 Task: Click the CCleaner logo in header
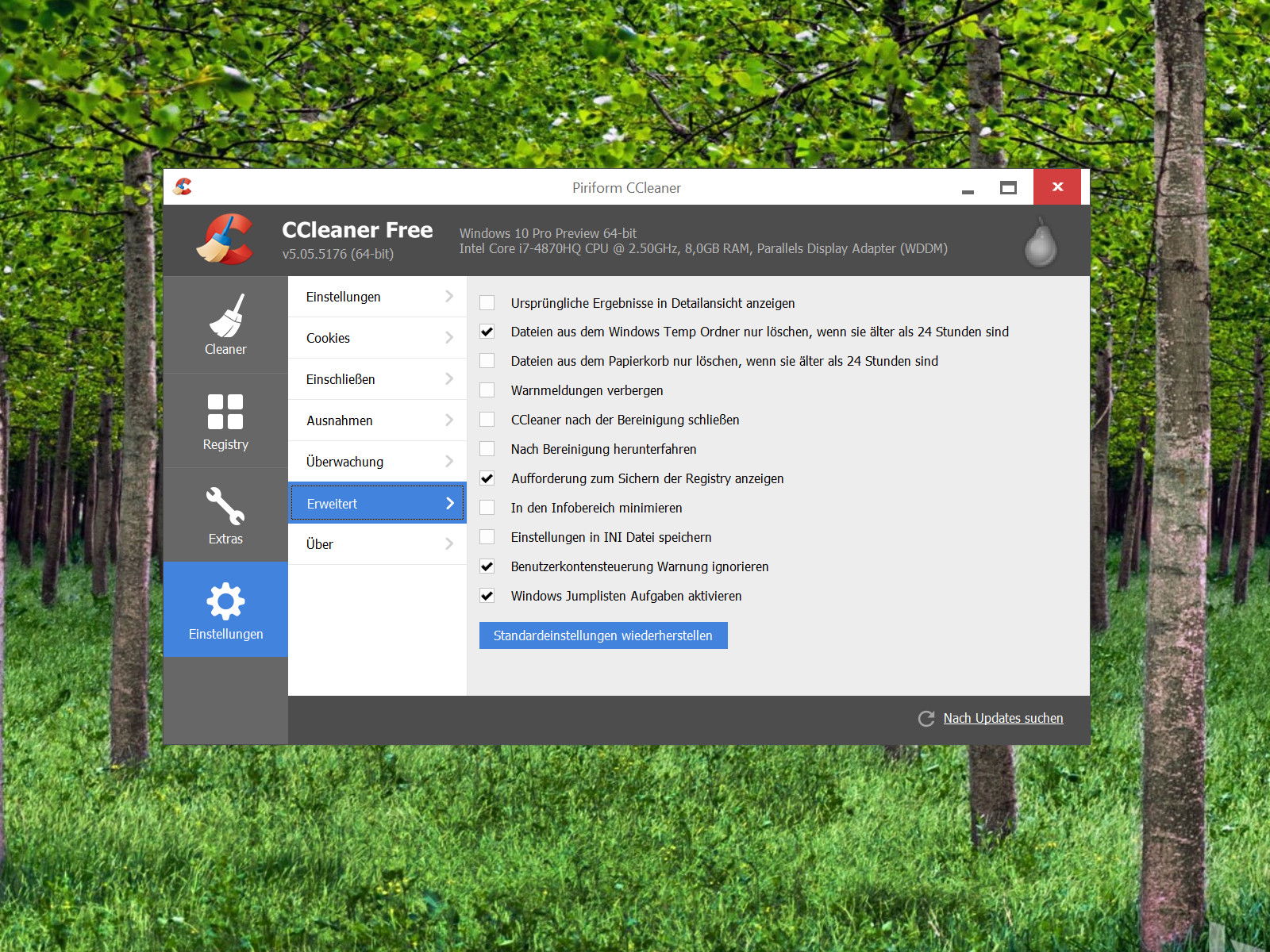click(225, 239)
